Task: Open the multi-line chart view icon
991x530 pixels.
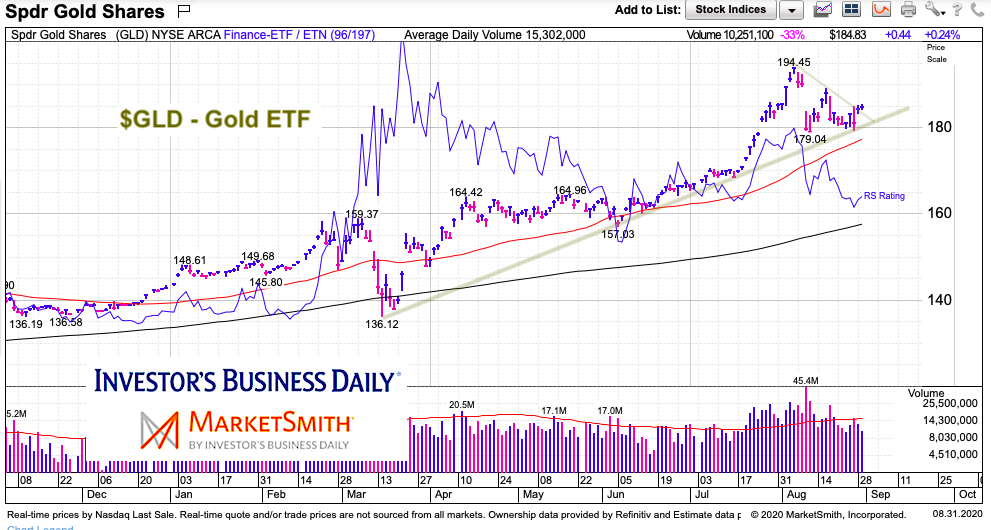Action: coord(823,9)
